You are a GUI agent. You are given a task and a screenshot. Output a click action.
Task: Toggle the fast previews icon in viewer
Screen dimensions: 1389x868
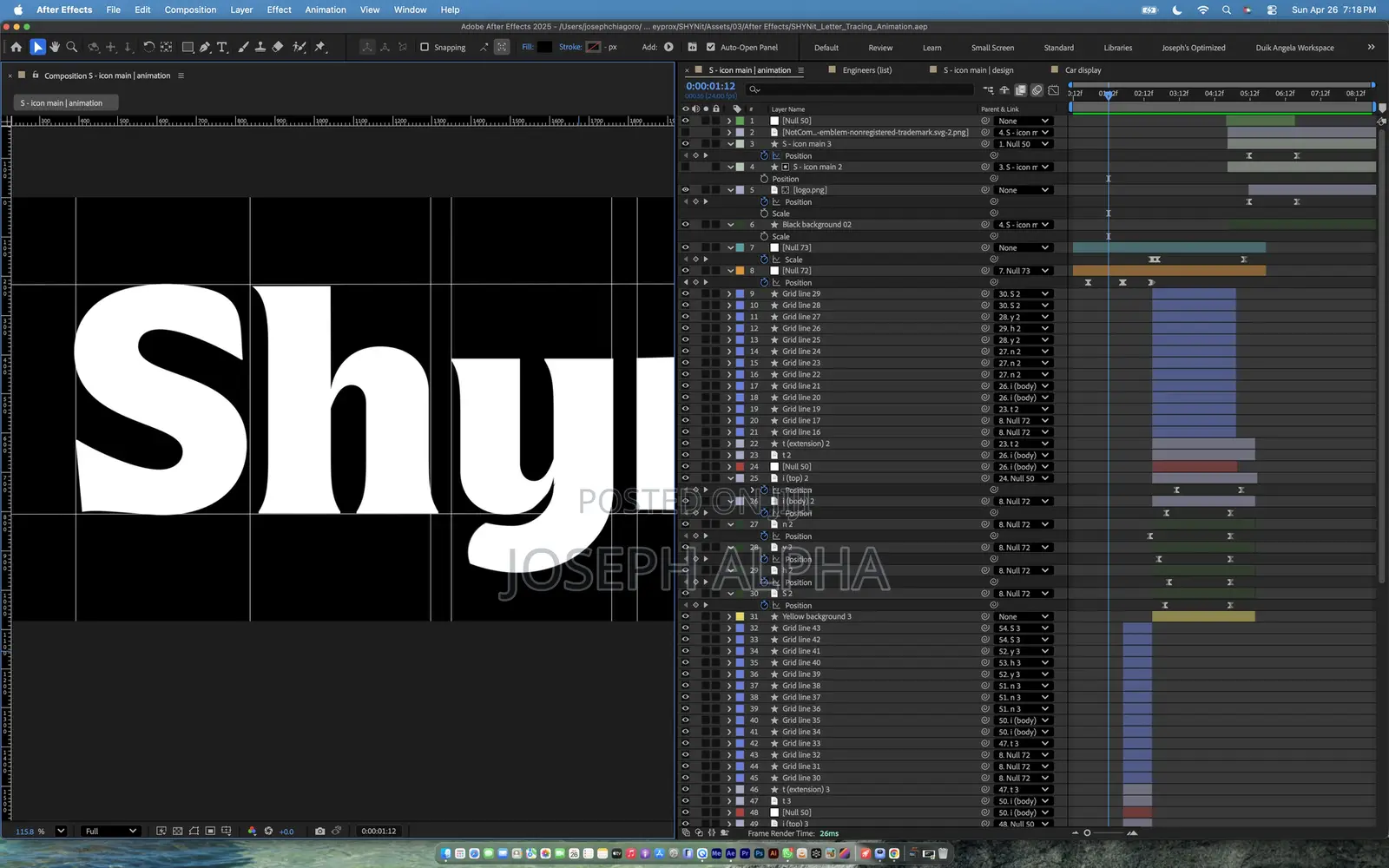(161, 831)
